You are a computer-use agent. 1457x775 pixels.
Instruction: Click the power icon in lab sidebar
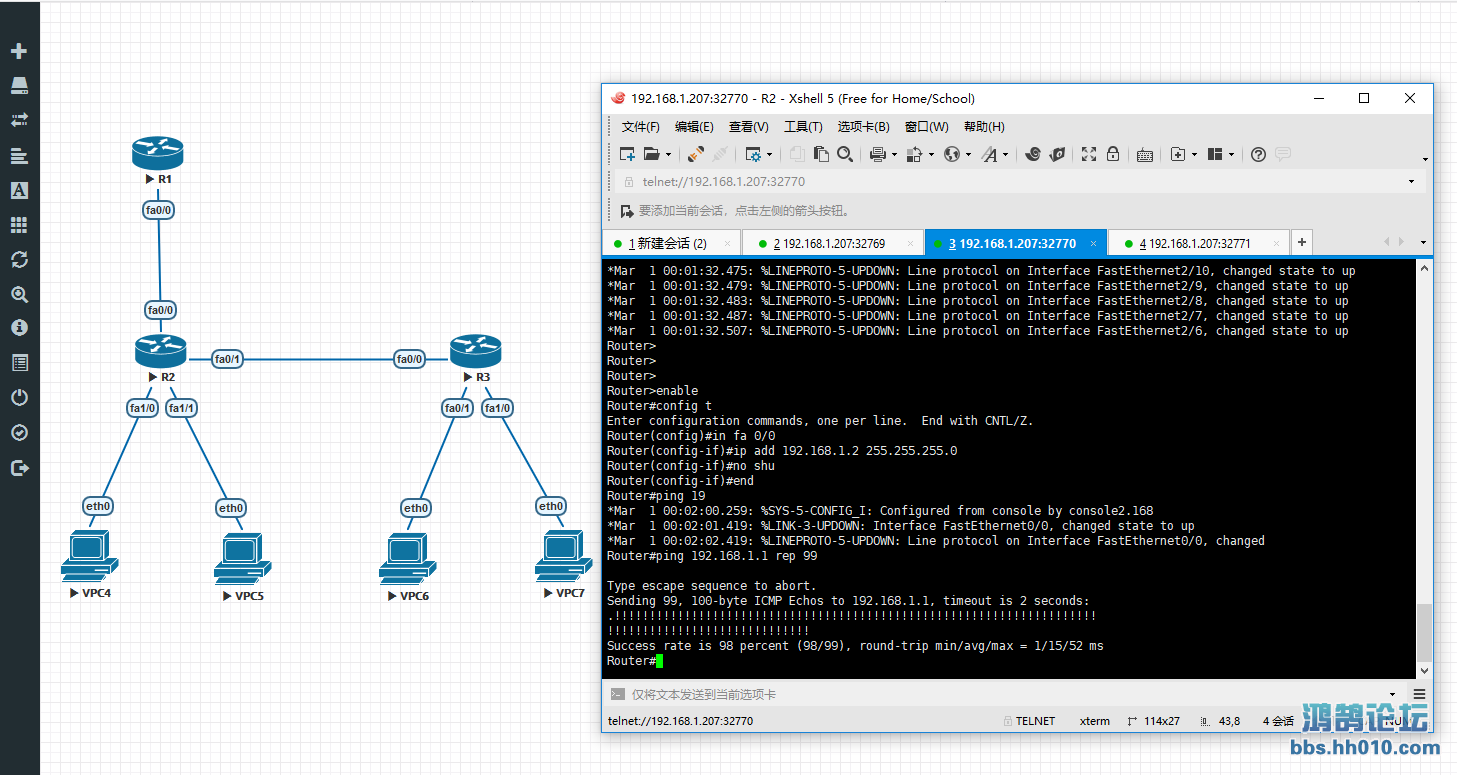[x=19, y=397]
